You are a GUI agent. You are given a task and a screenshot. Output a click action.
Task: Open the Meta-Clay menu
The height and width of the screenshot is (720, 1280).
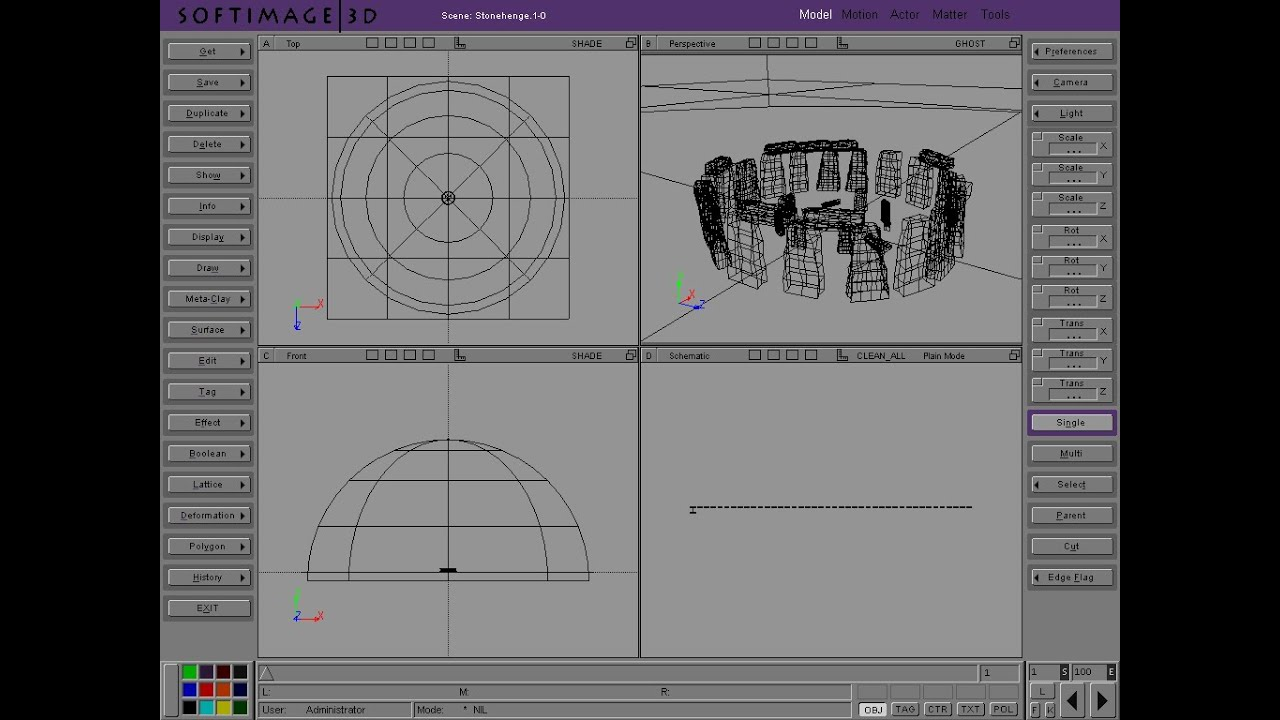click(208, 299)
